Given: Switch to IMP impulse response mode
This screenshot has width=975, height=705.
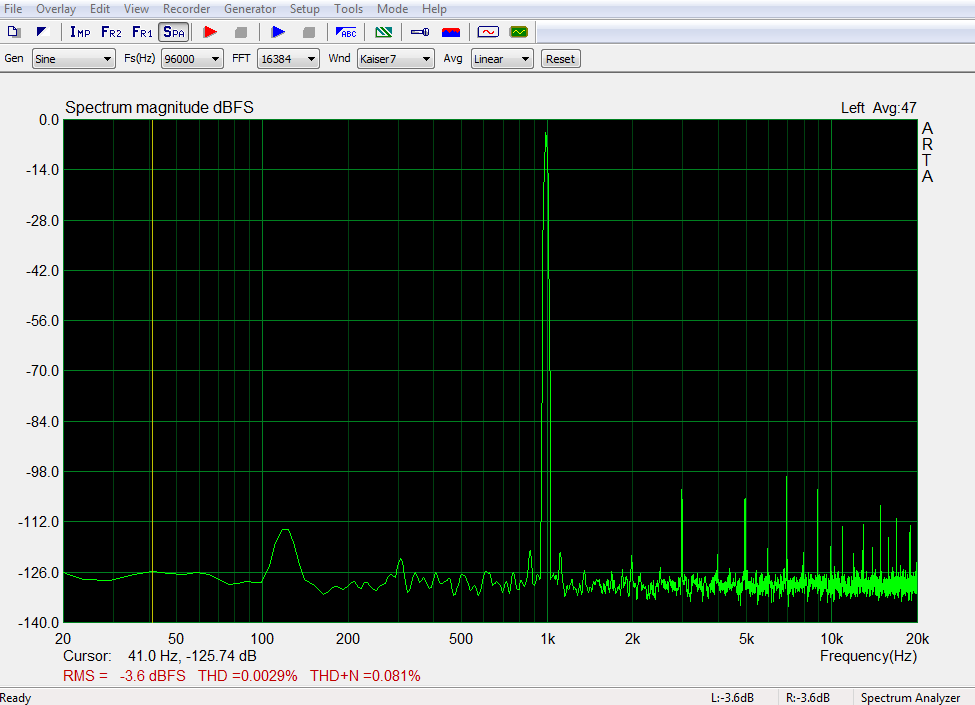Looking at the screenshot, I should pos(80,32).
